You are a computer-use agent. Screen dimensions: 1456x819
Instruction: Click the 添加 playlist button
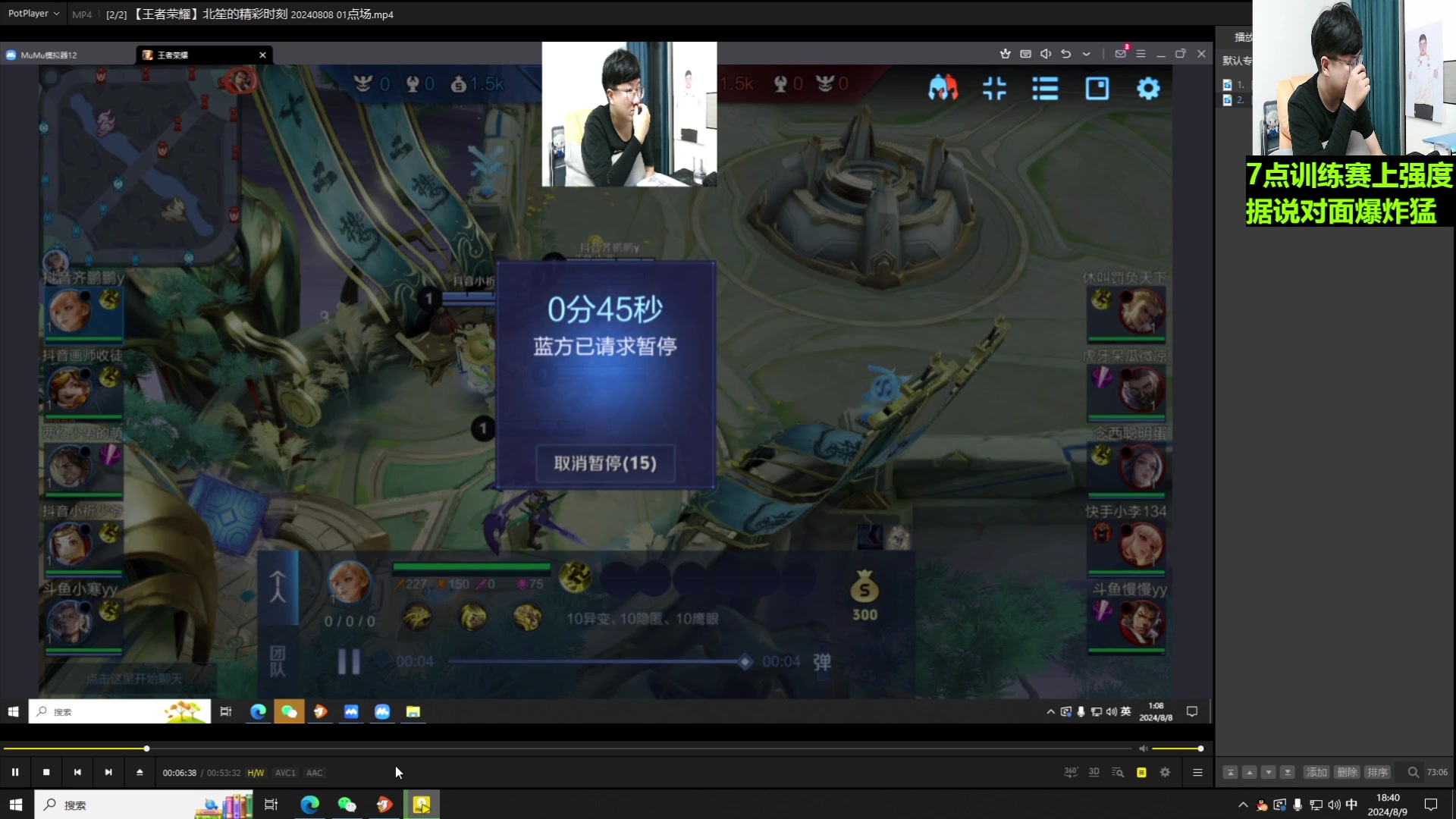pyautogui.click(x=1316, y=772)
